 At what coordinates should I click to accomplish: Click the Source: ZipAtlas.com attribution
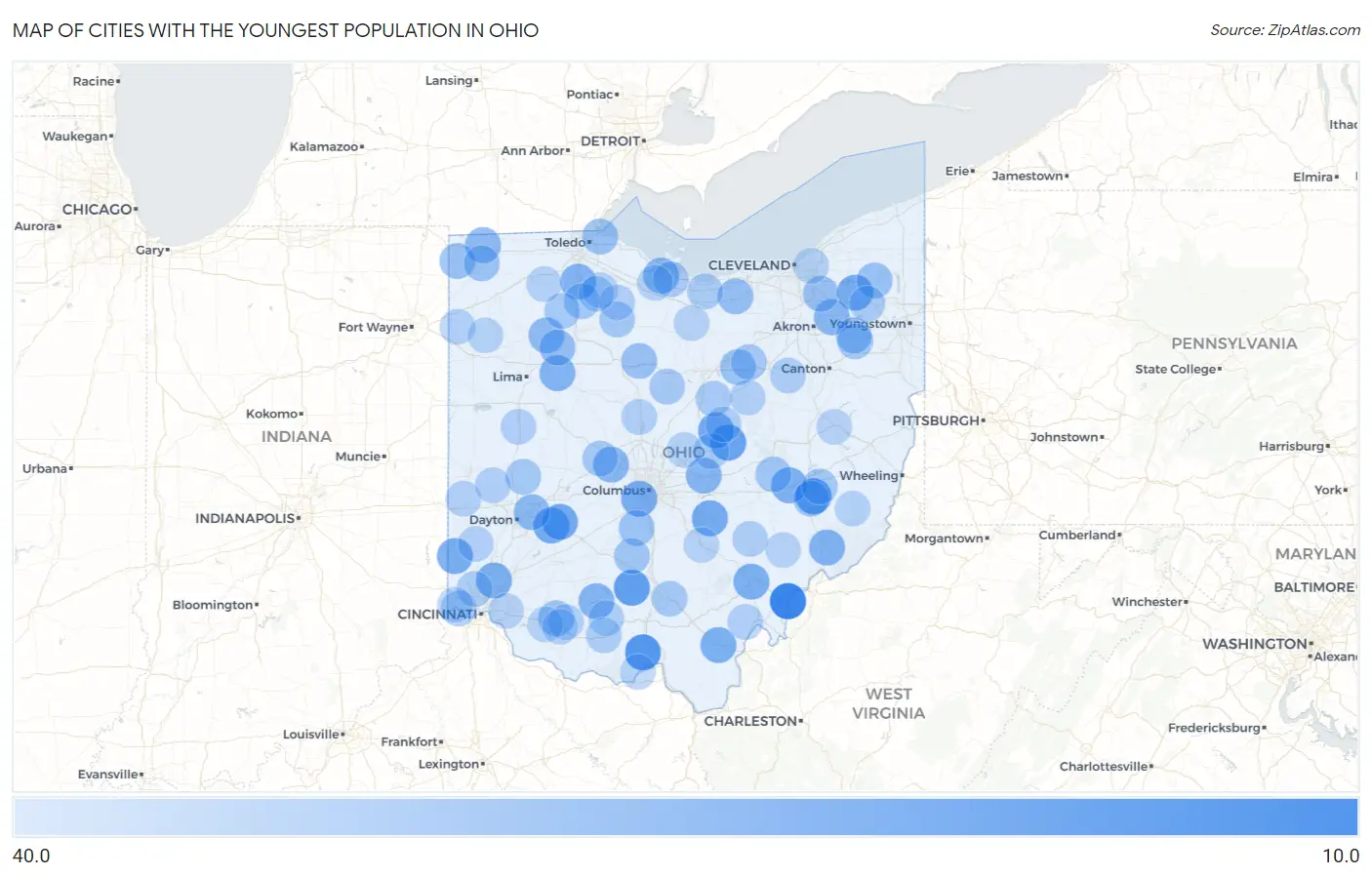click(1285, 30)
